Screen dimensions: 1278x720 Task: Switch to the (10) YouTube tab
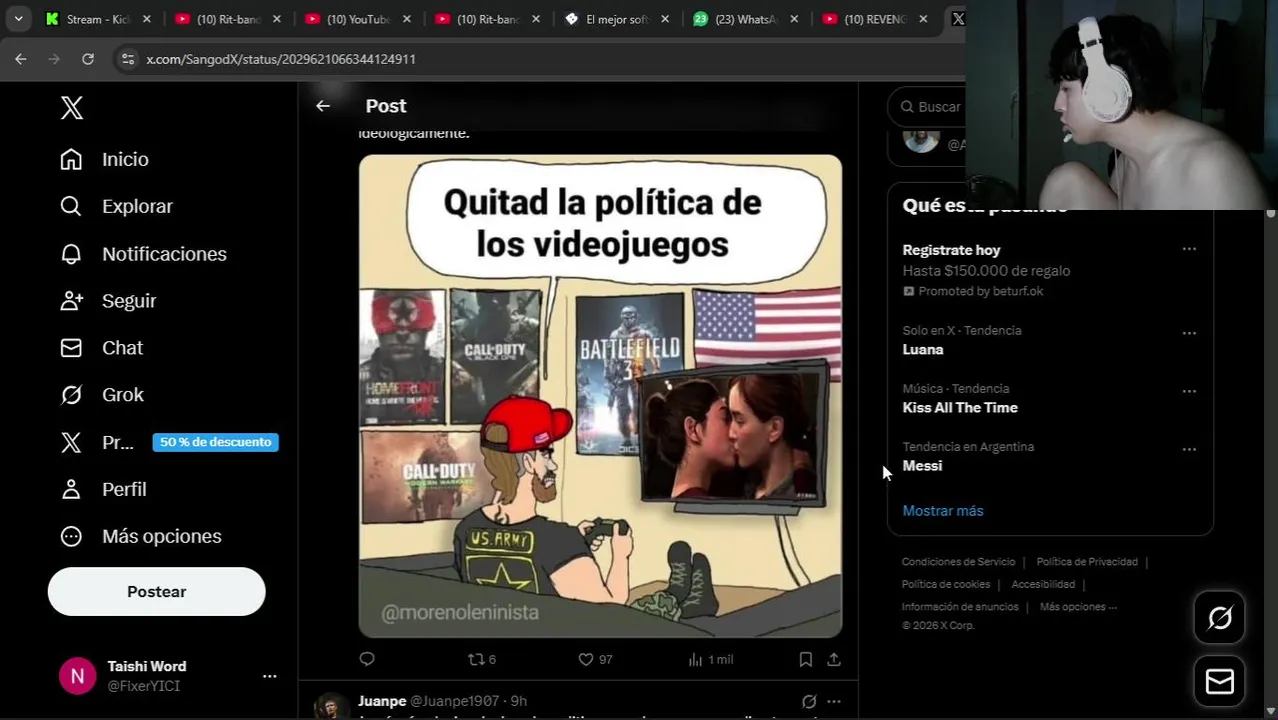(358, 19)
